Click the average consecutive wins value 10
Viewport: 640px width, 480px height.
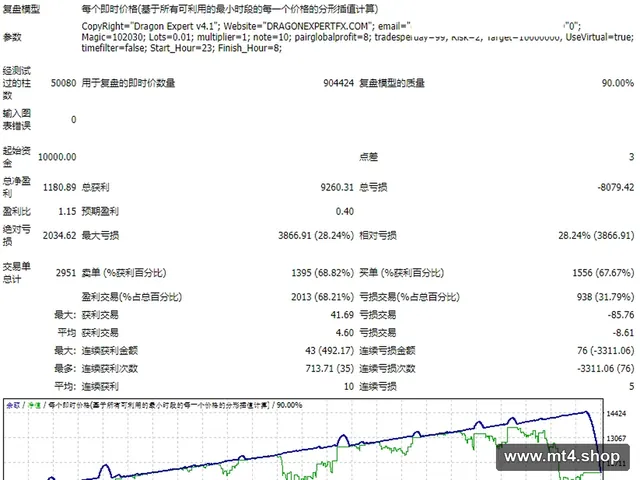pos(349,387)
